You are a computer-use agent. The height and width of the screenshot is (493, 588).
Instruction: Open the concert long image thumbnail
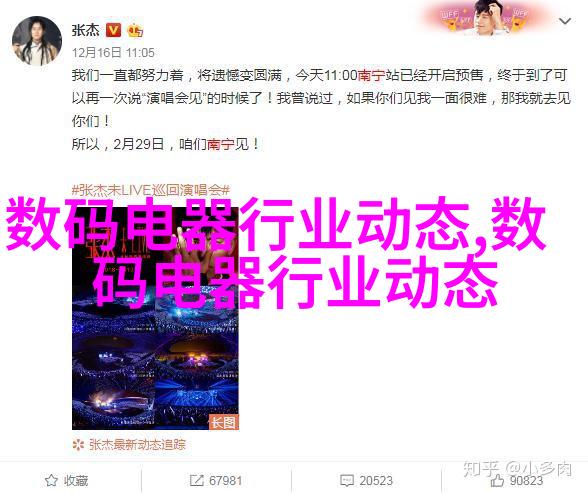pyautogui.click(x=155, y=317)
